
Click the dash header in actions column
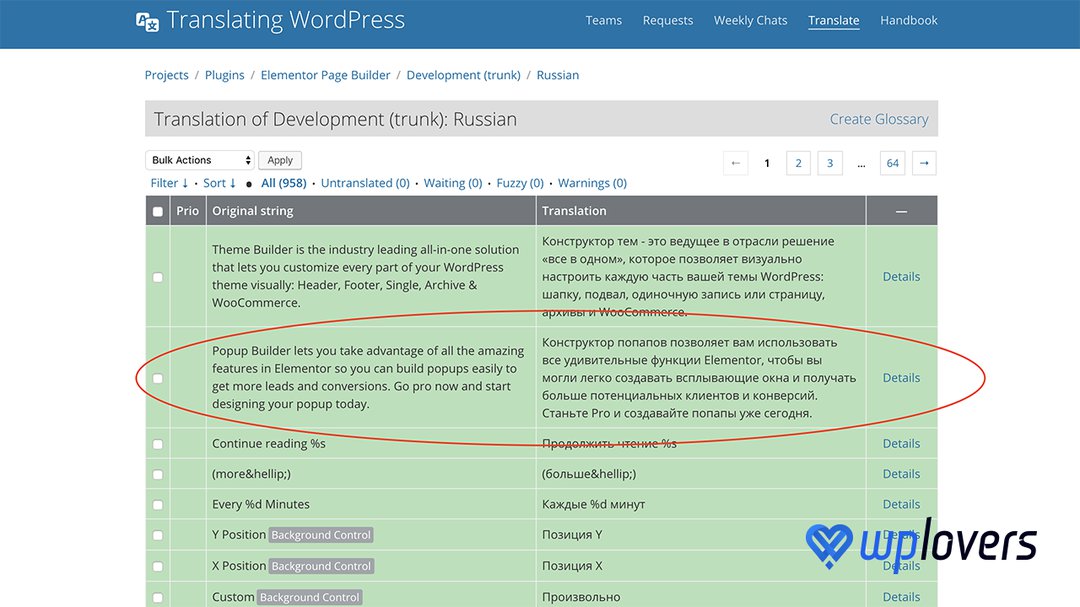coord(901,212)
